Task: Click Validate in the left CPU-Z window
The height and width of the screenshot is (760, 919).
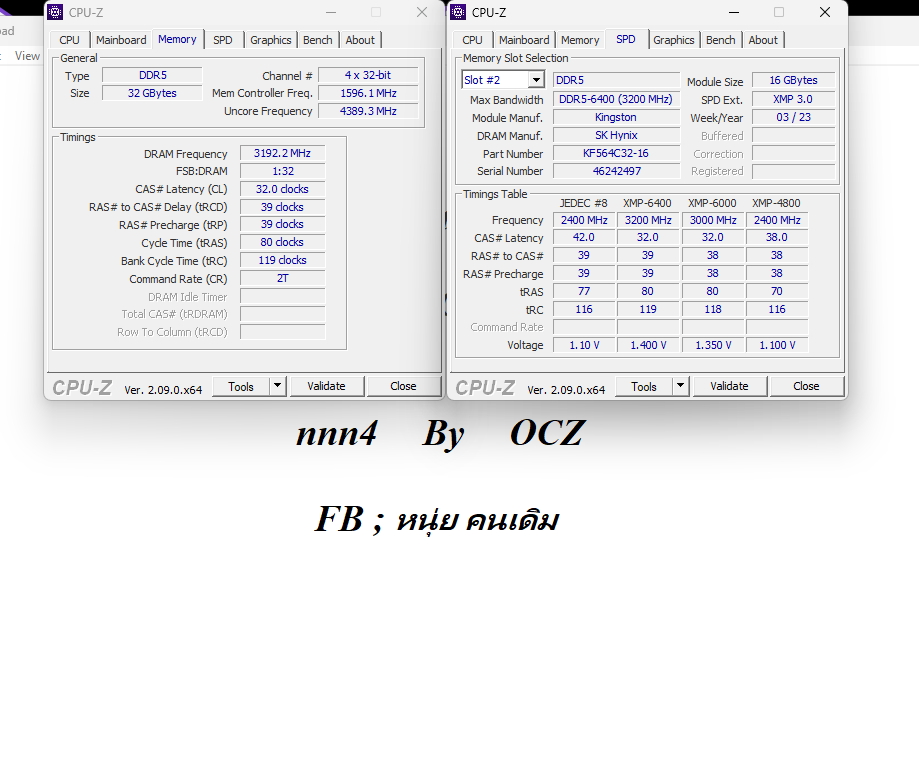Action: click(x=326, y=386)
